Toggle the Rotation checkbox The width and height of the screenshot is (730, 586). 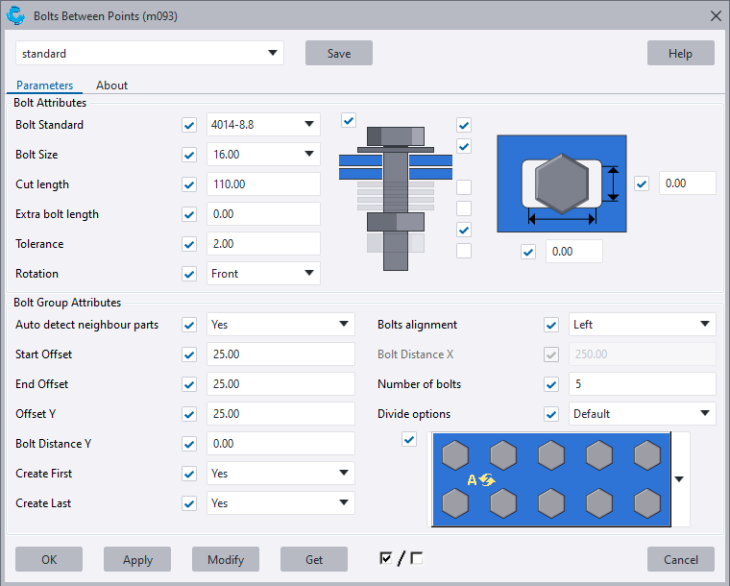click(x=189, y=274)
